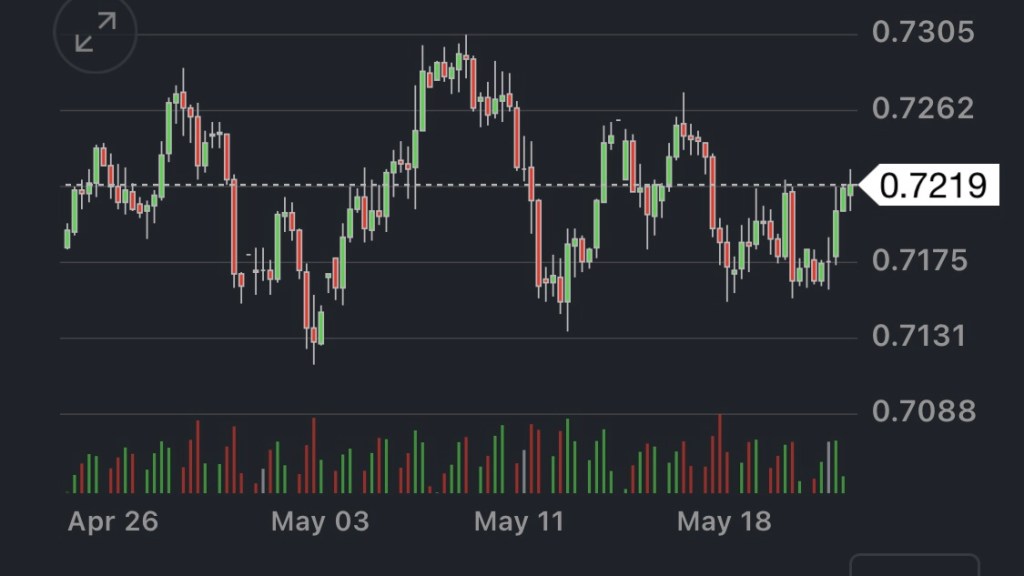
Task: Click the 0.7131 price axis label
Action: [x=922, y=336]
